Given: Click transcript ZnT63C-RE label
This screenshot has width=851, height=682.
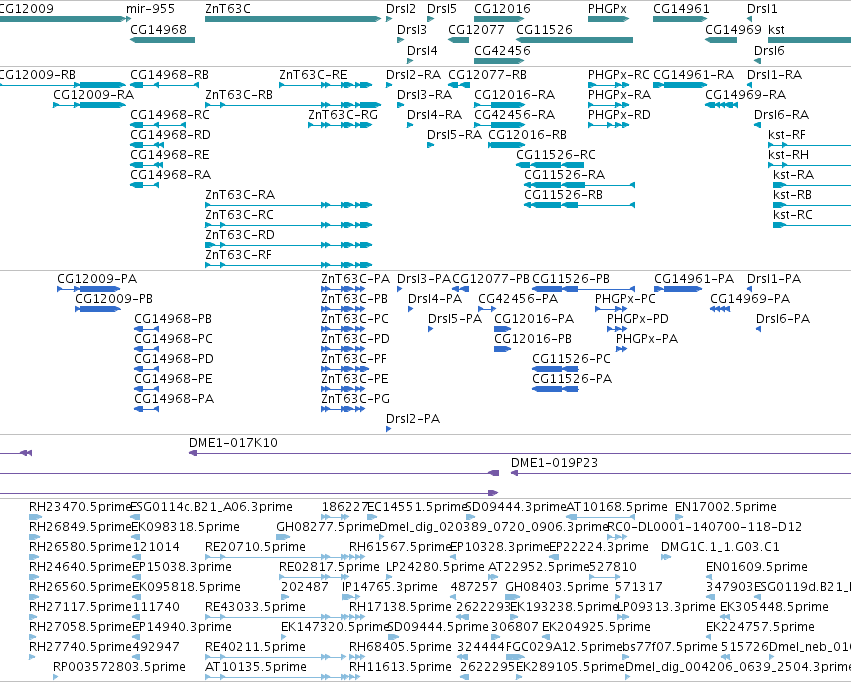Looking at the screenshot, I should tap(313, 74).
